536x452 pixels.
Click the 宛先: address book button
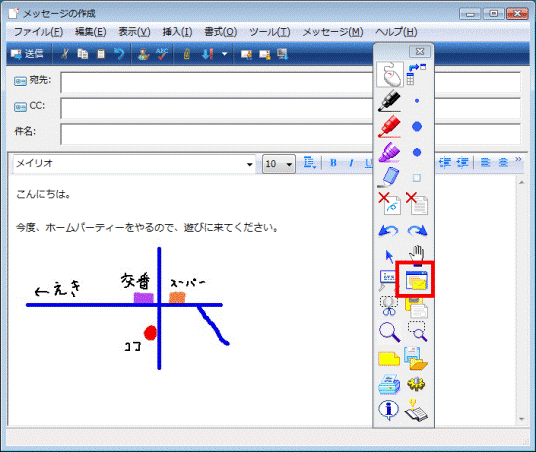32,80
